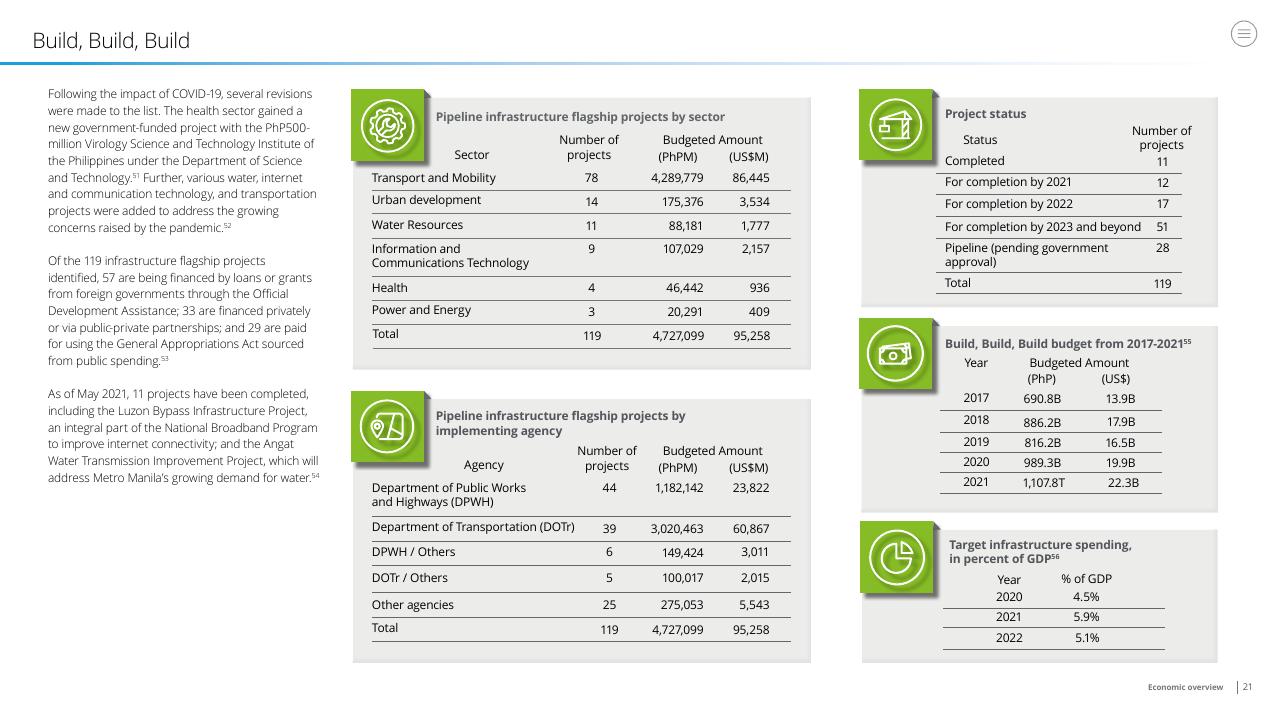Click the 'Project status' heading
The width and height of the screenshot is (1280, 720).
click(985, 114)
